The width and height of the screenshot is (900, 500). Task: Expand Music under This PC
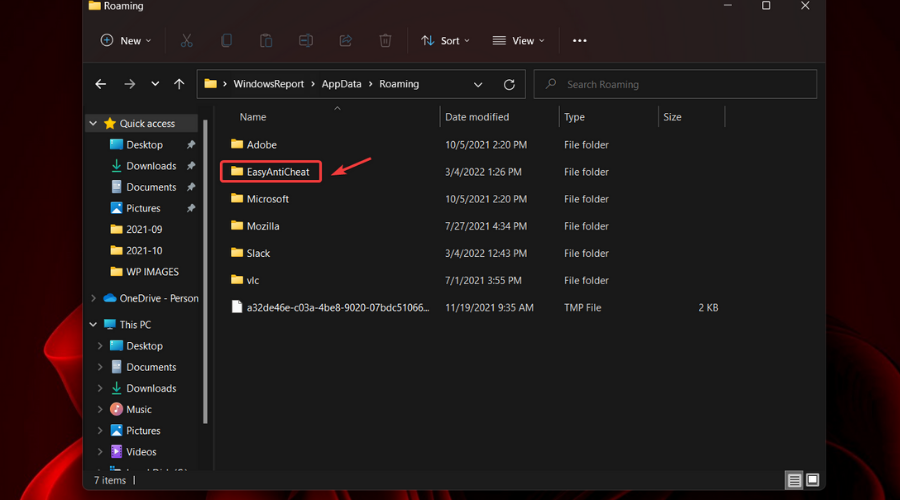tap(100, 409)
